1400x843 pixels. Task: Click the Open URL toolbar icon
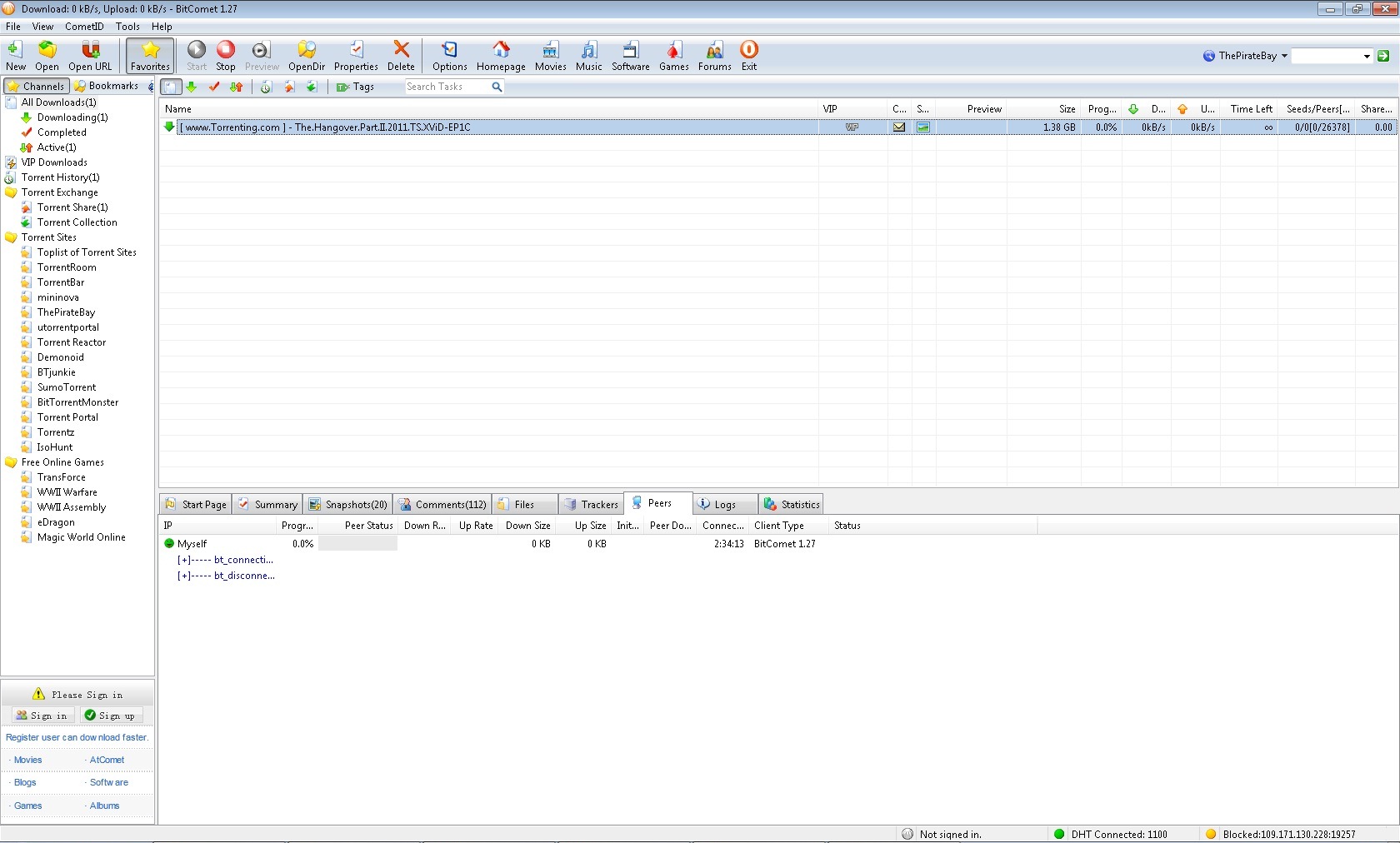click(x=90, y=56)
